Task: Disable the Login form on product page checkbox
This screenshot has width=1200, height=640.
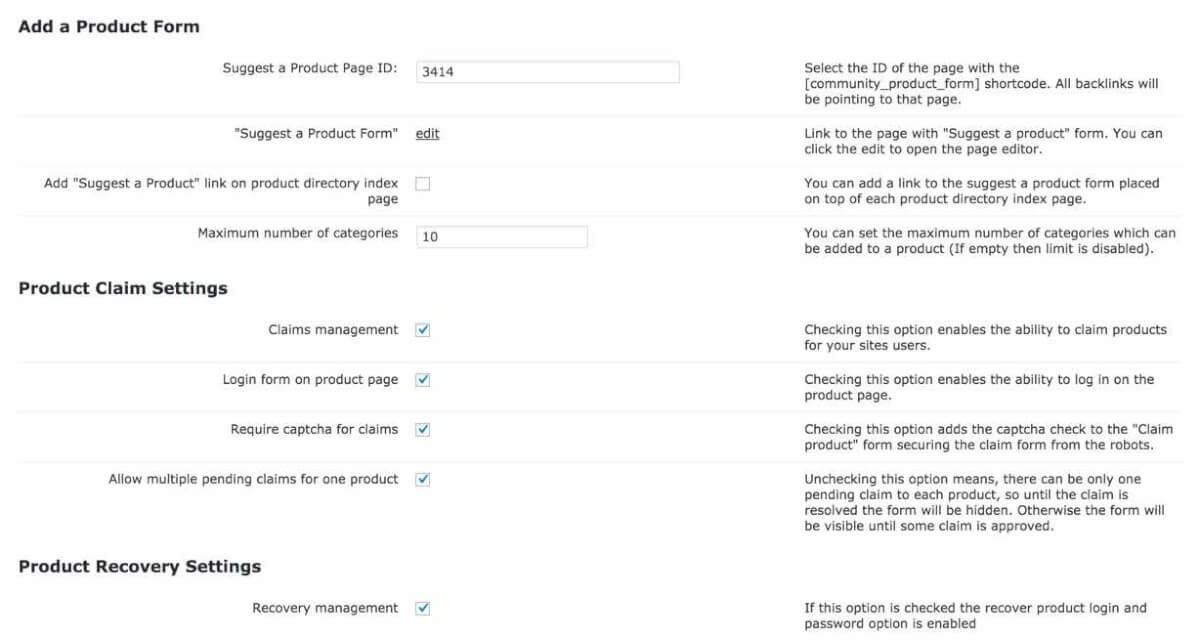Action: [x=423, y=380]
